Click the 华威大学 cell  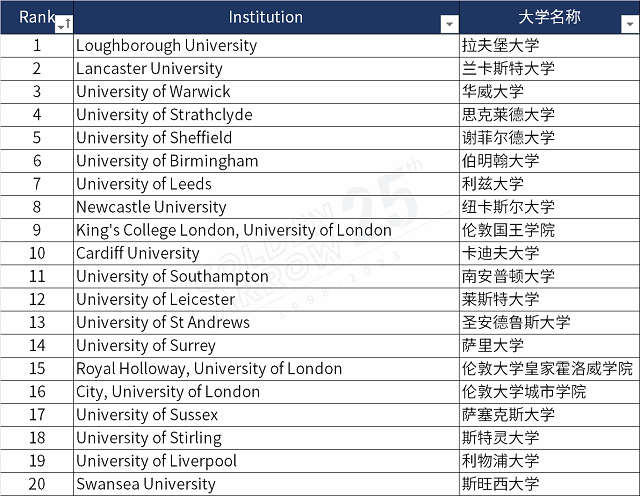coord(549,92)
